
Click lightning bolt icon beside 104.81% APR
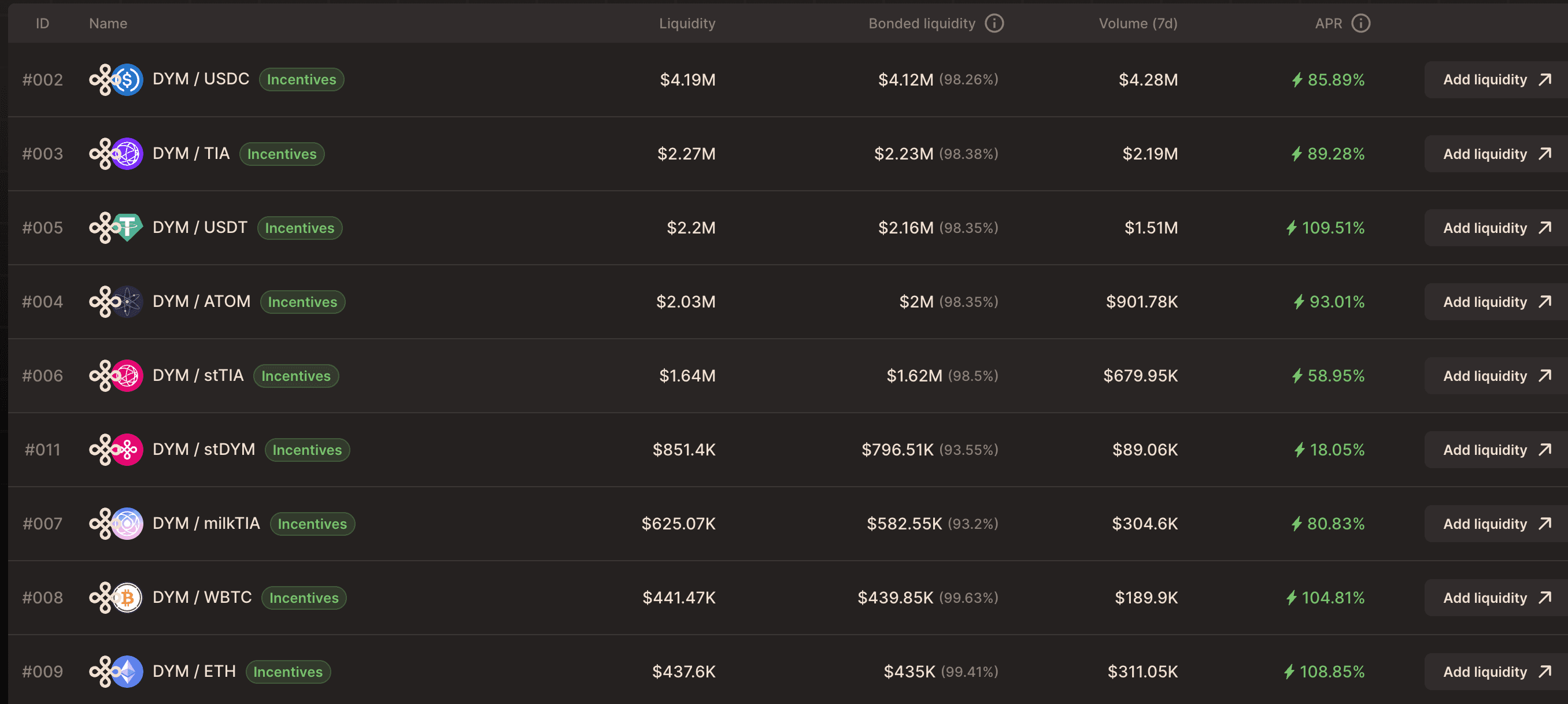[x=1291, y=598]
